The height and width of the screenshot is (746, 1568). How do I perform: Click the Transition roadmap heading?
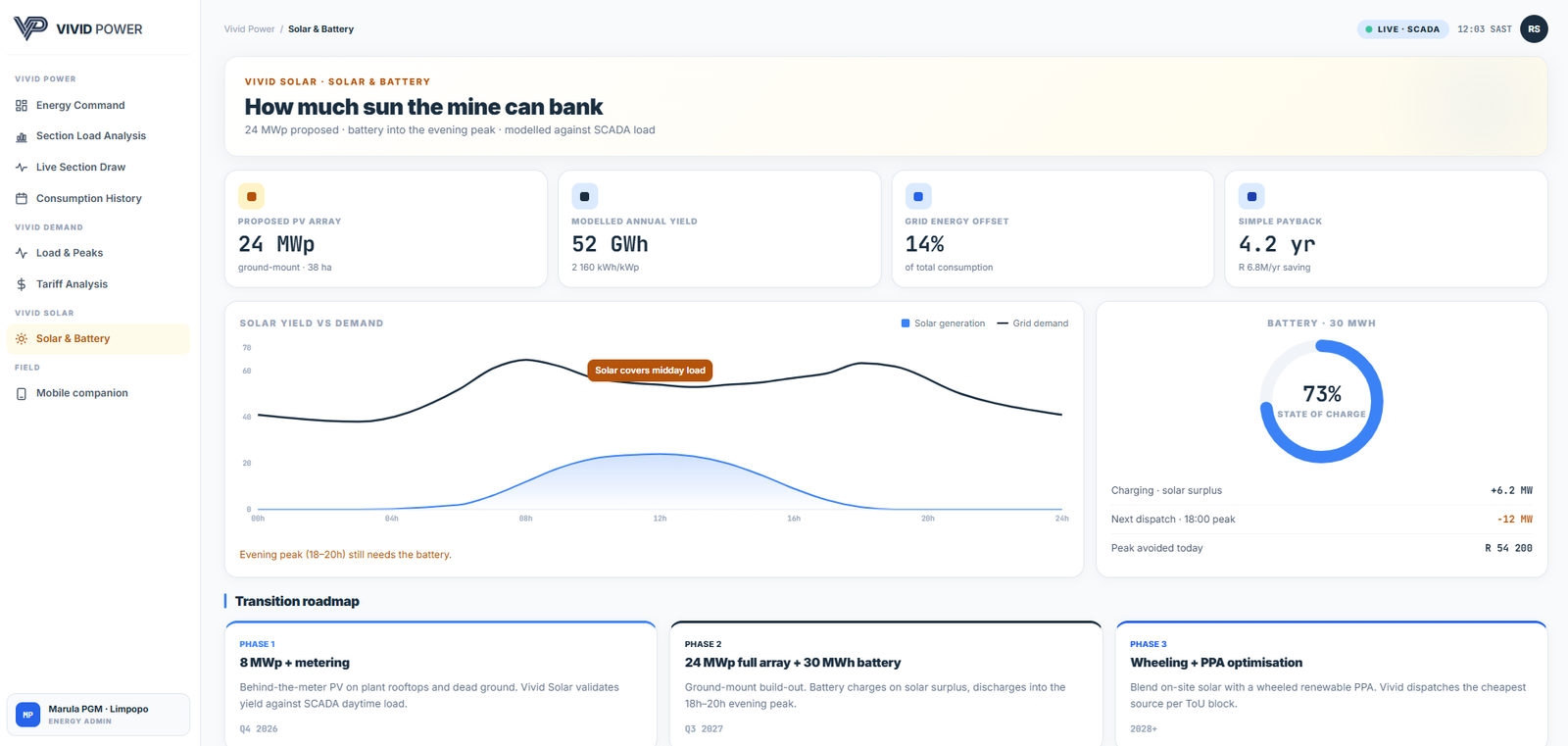(297, 602)
